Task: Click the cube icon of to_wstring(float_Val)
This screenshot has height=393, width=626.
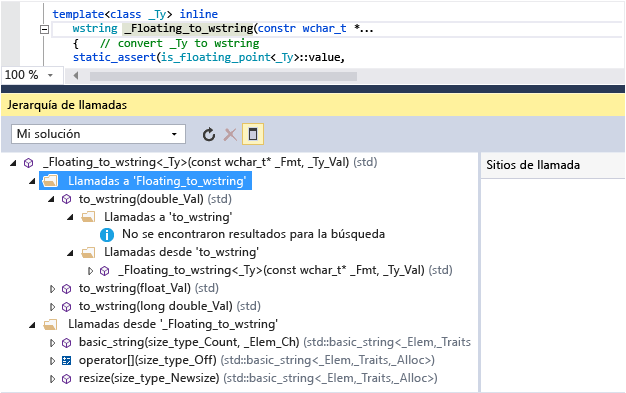Action: point(67,289)
